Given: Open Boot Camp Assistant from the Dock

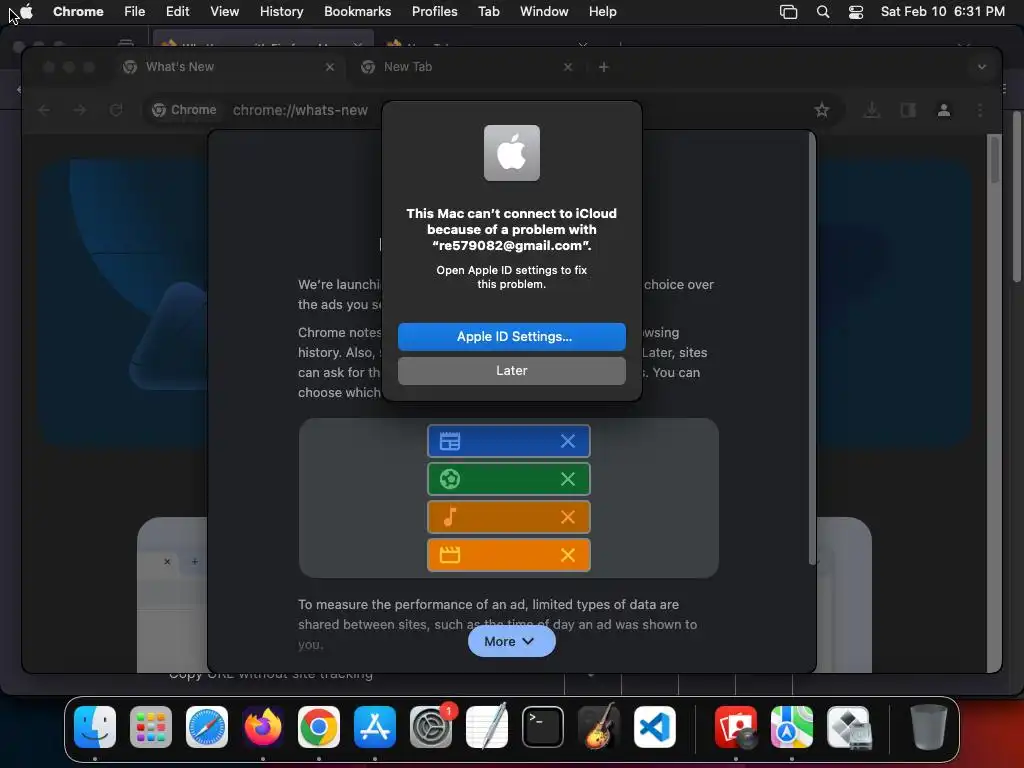Looking at the screenshot, I should (848, 727).
